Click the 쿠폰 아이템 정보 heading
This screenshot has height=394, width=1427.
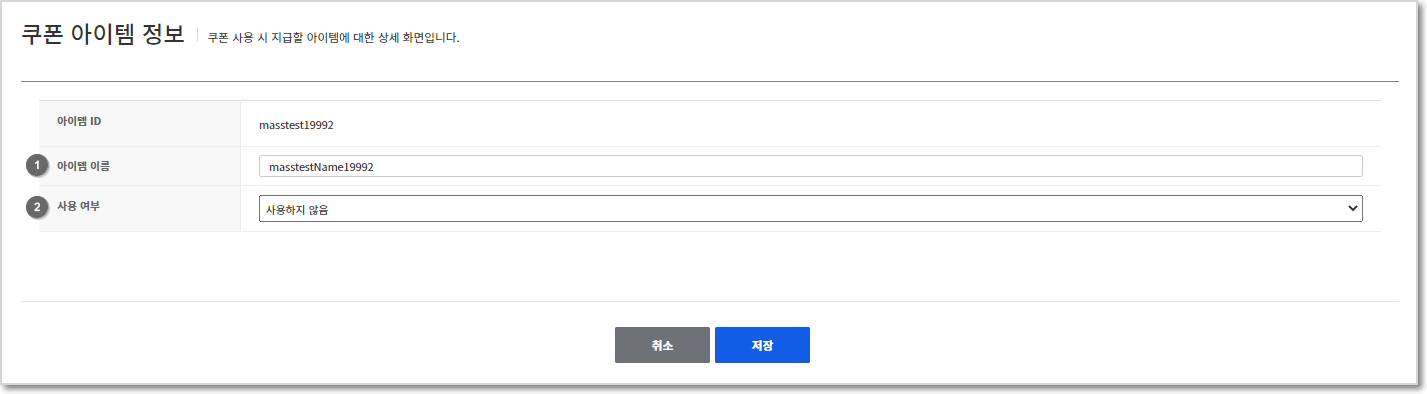[103, 34]
